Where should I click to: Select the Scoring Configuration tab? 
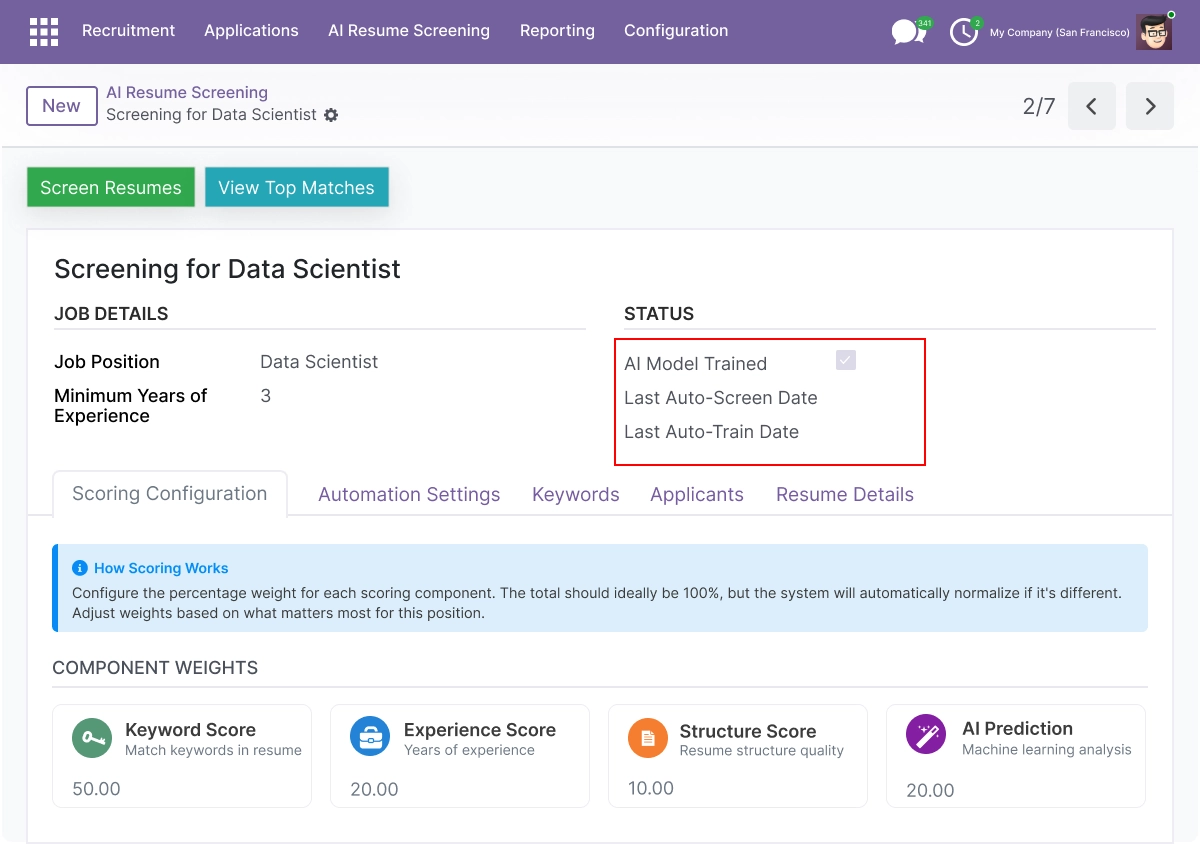(170, 494)
